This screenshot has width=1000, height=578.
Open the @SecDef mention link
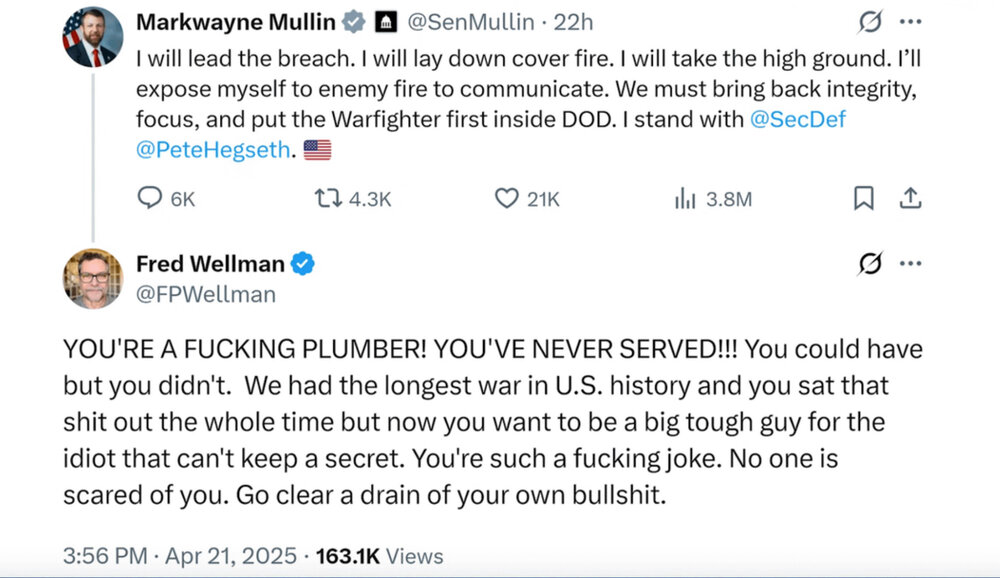click(x=799, y=120)
